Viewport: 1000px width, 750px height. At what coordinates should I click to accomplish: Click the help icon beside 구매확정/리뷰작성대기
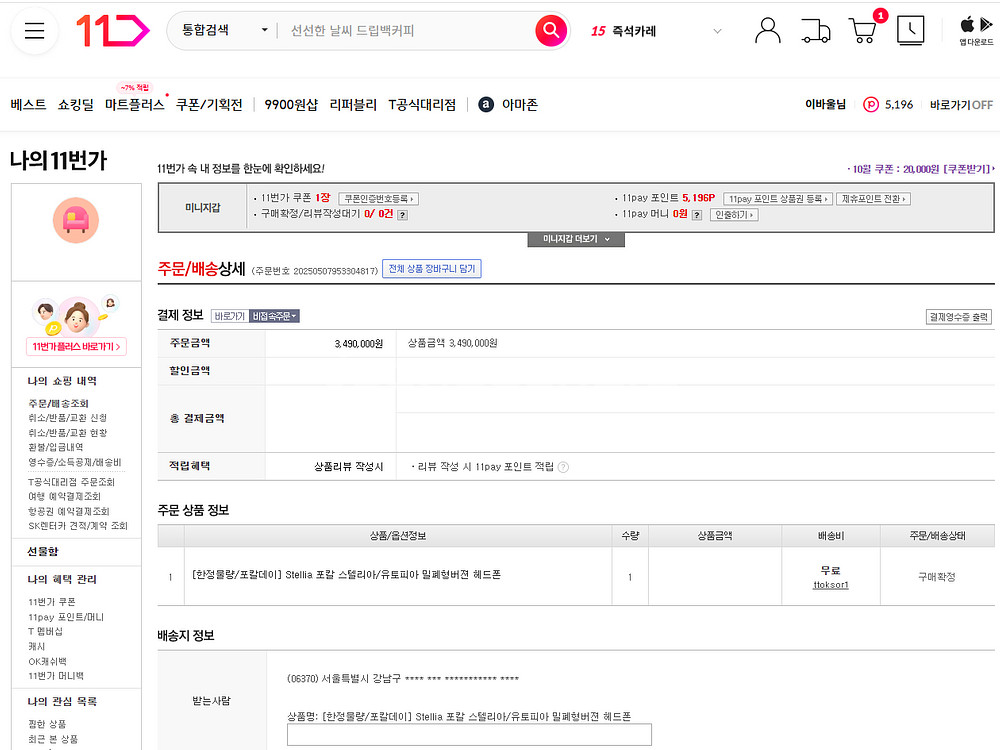[x=402, y=215]
